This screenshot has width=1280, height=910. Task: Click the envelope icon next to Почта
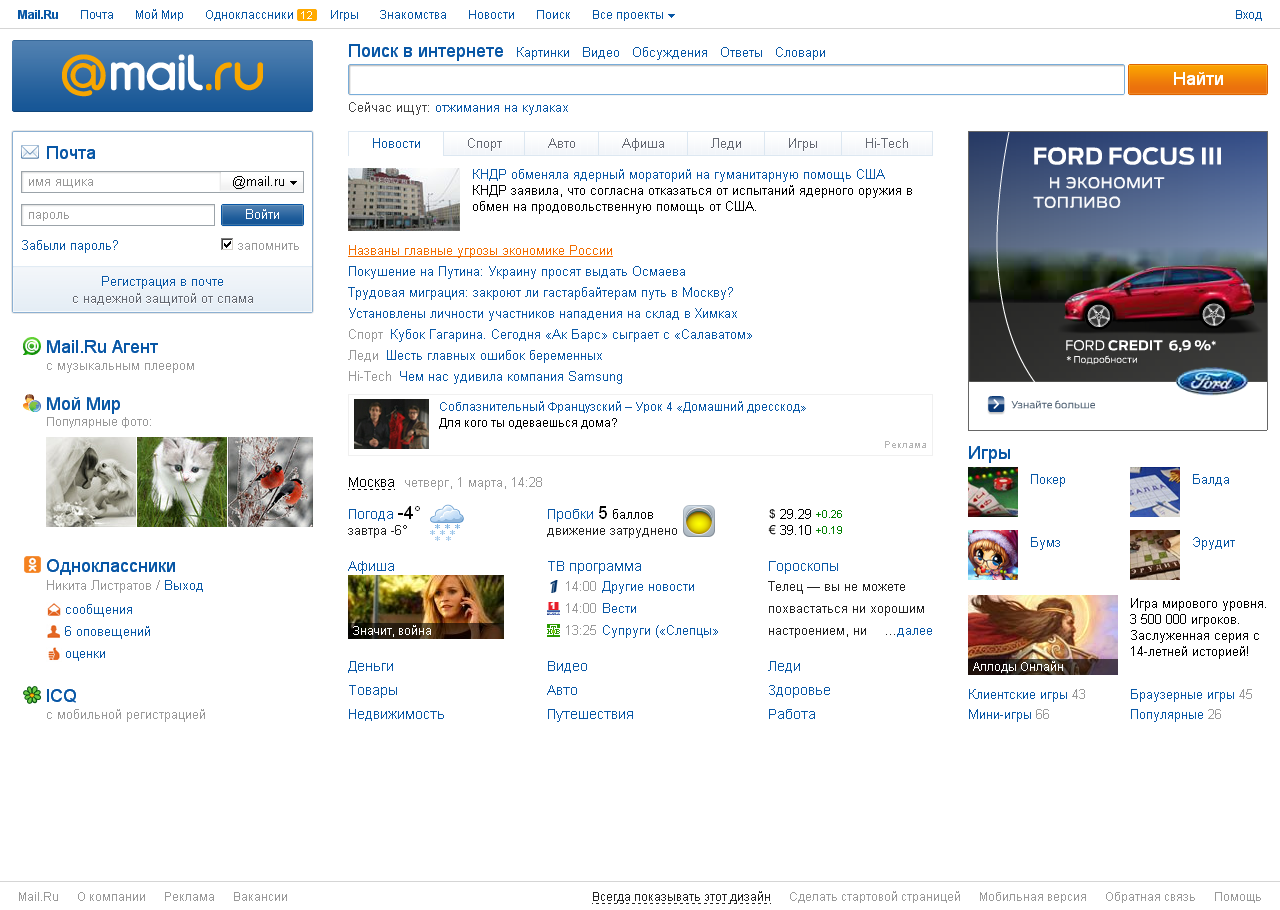[x=30, y=152]
